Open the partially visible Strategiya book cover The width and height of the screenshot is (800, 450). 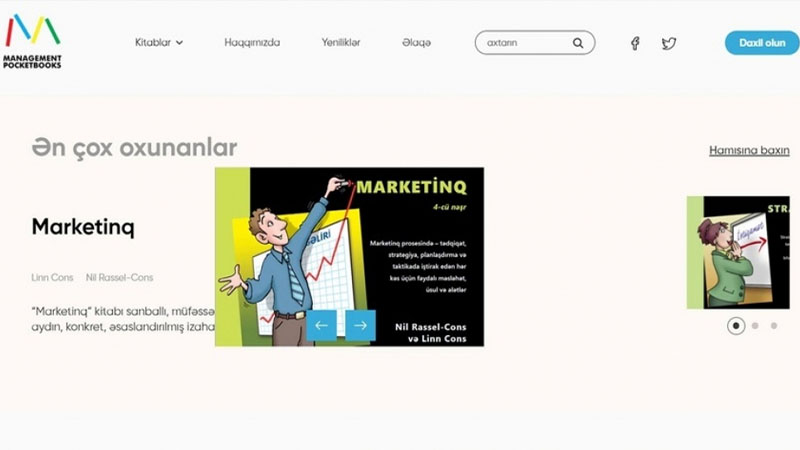click(x=738, y=253)
